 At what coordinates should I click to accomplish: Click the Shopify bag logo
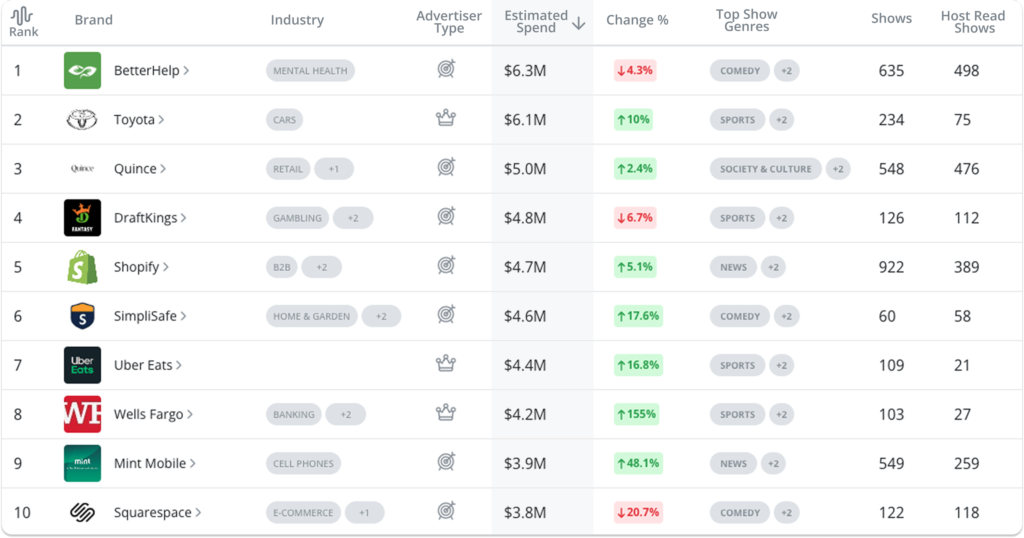point(82,267)
